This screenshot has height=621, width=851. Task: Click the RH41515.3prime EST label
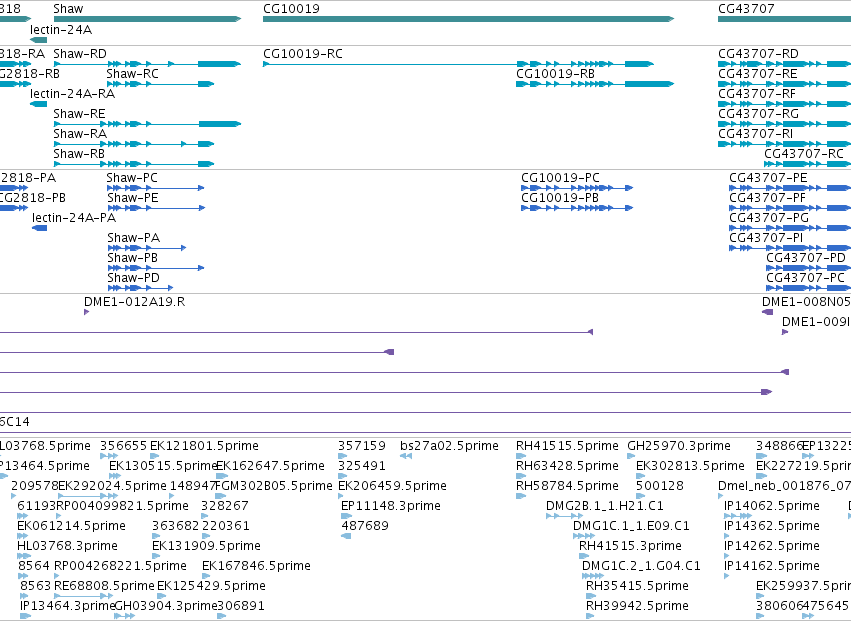tap(631, 546)
